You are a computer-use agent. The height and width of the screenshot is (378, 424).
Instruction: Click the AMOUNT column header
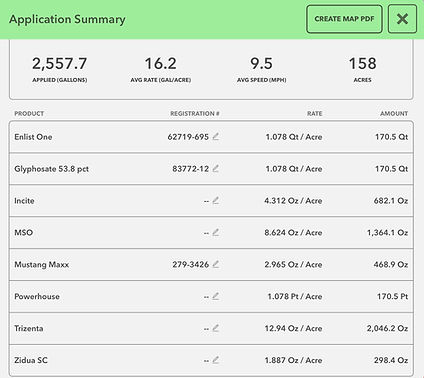pyautogui.click(x=394, y=114)
